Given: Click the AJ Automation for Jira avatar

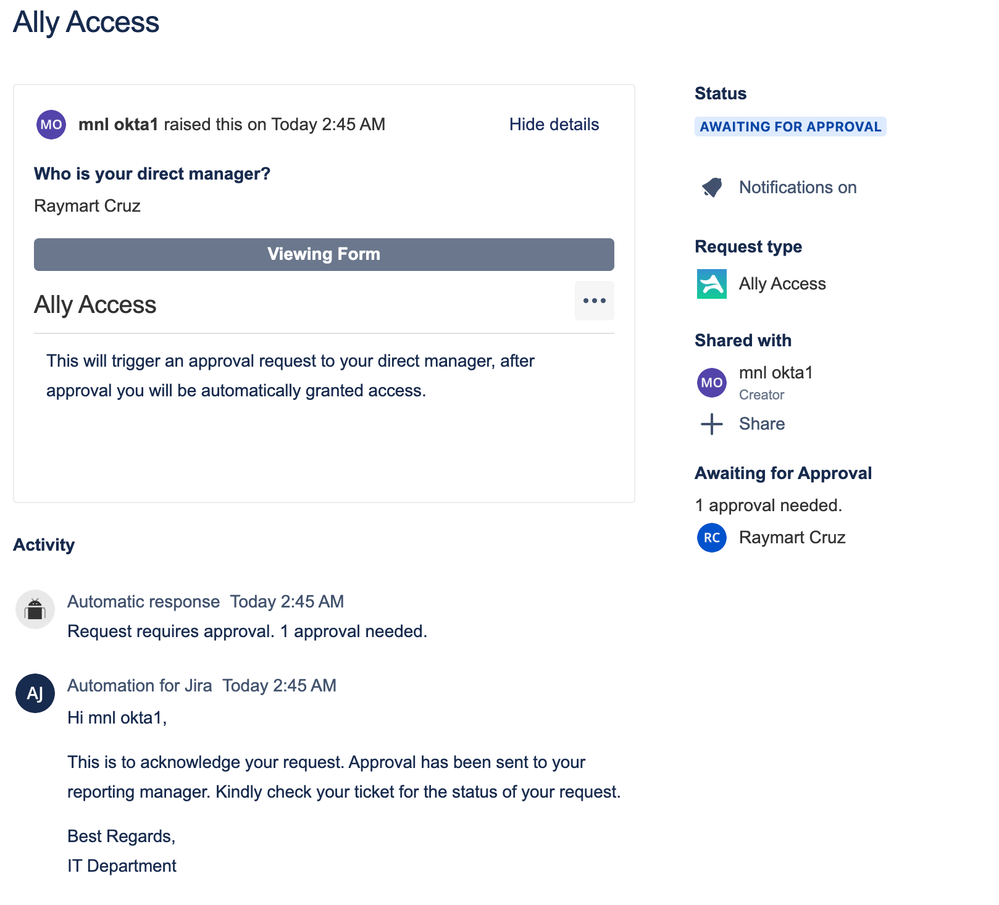Looking at the screenshot, I should pyautogui.click(x=35, y=693).
